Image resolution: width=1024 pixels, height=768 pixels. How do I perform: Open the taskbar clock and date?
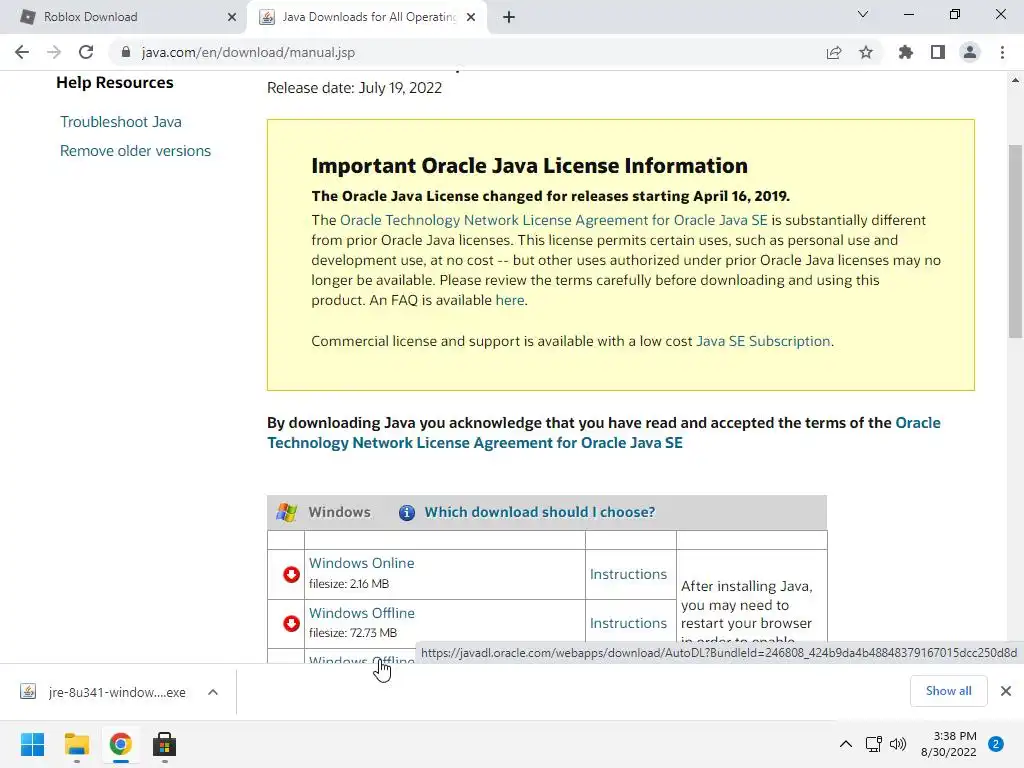[x=949, y=744]
